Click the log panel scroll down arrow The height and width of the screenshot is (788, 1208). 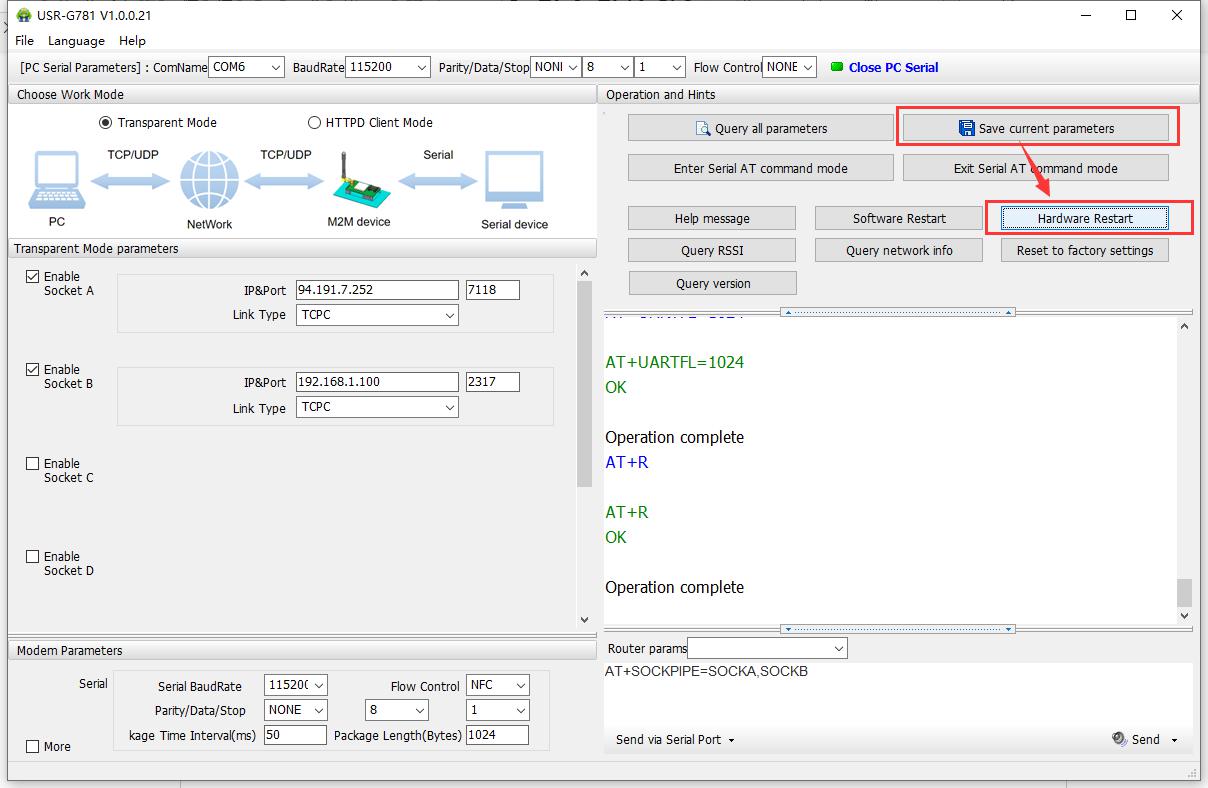pyautogui.click(x=1184, y=616)
